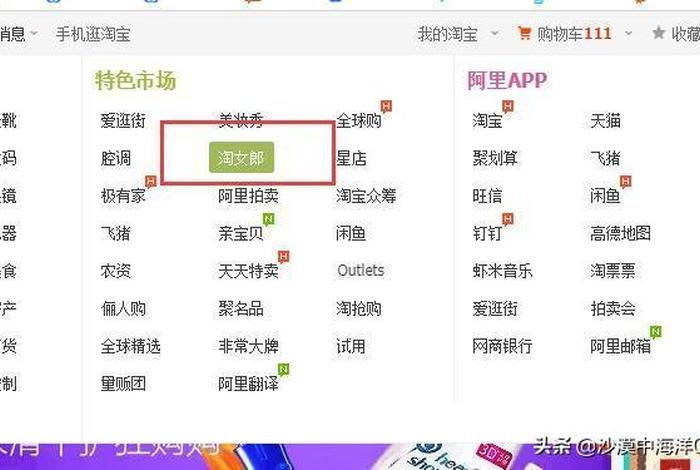
Task: Open the 淘票票 app link
Action: pos(613,270)
